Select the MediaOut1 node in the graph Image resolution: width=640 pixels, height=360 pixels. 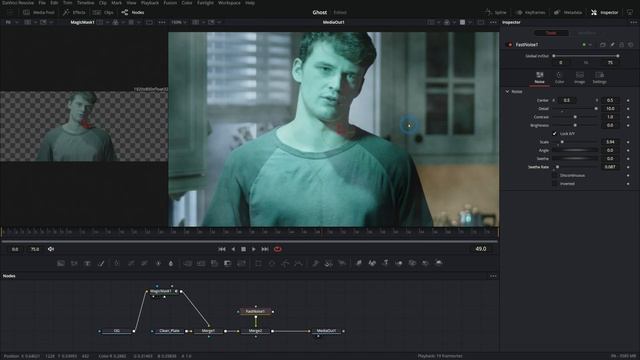[327, 331]
